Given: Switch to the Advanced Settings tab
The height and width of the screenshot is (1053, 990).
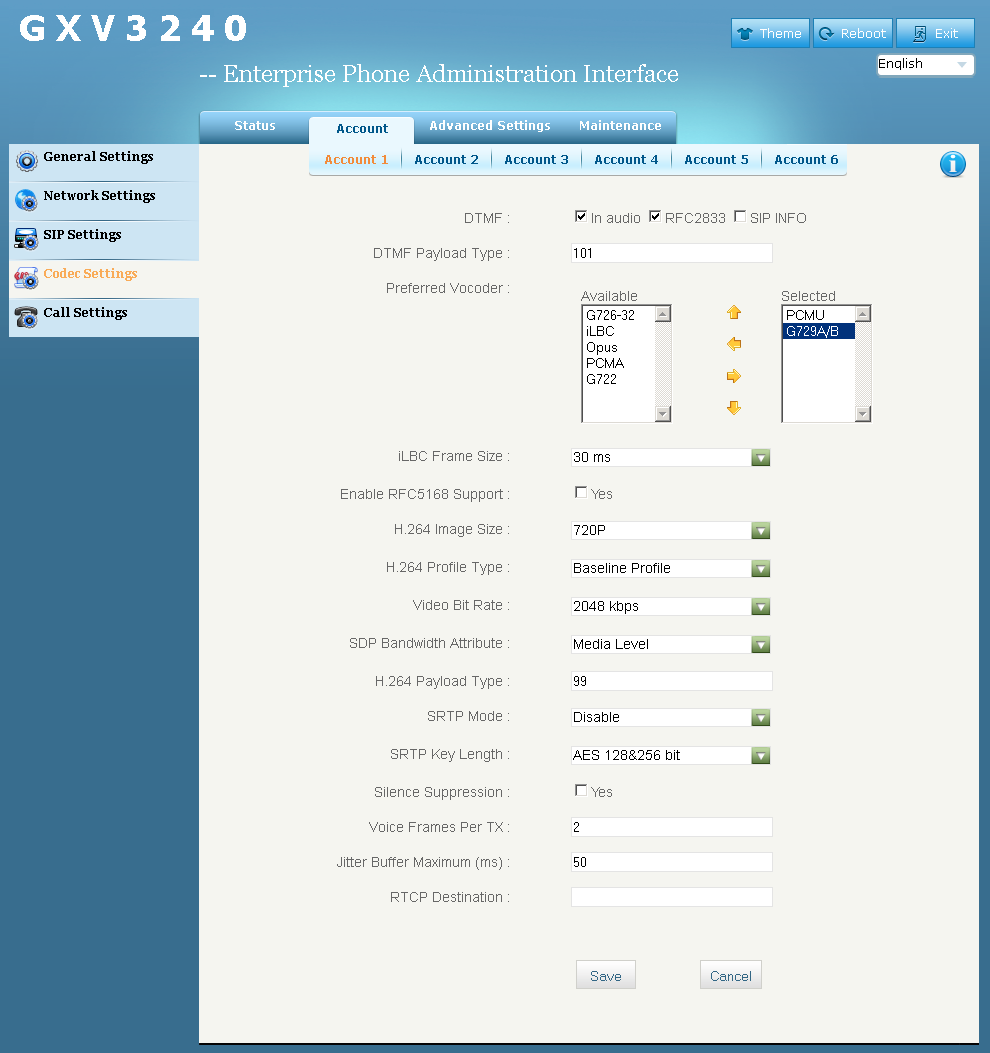Looking at the screenshot, I should click(490, 126).
